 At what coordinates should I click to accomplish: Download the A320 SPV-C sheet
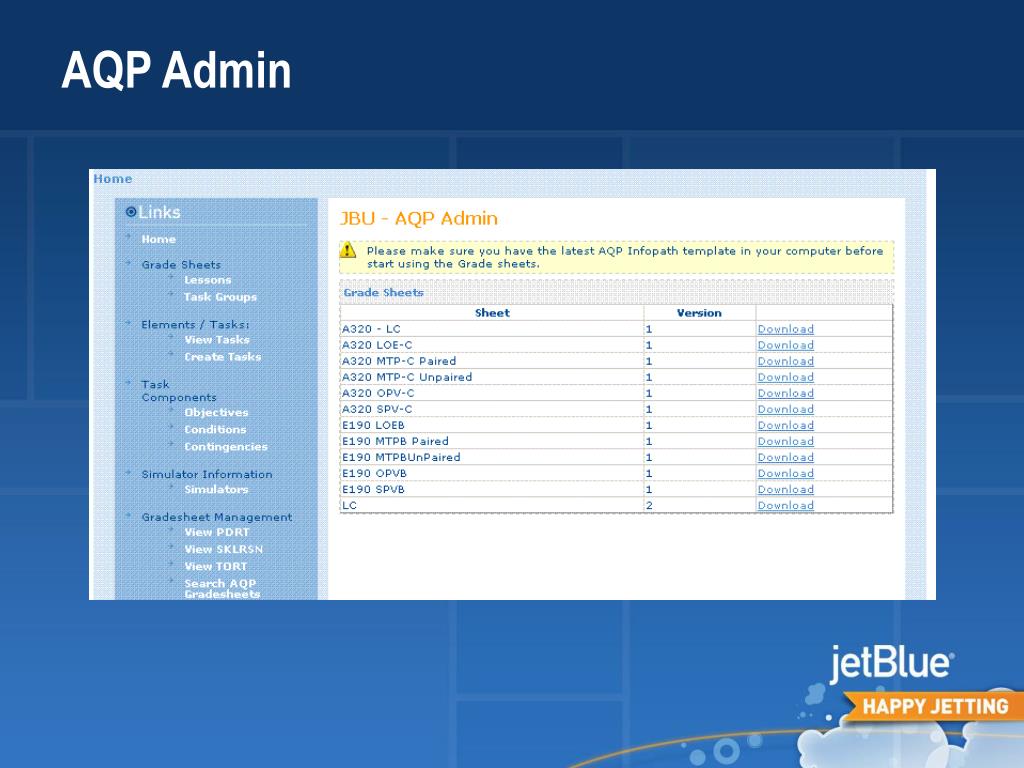click(x=786, y=409)
